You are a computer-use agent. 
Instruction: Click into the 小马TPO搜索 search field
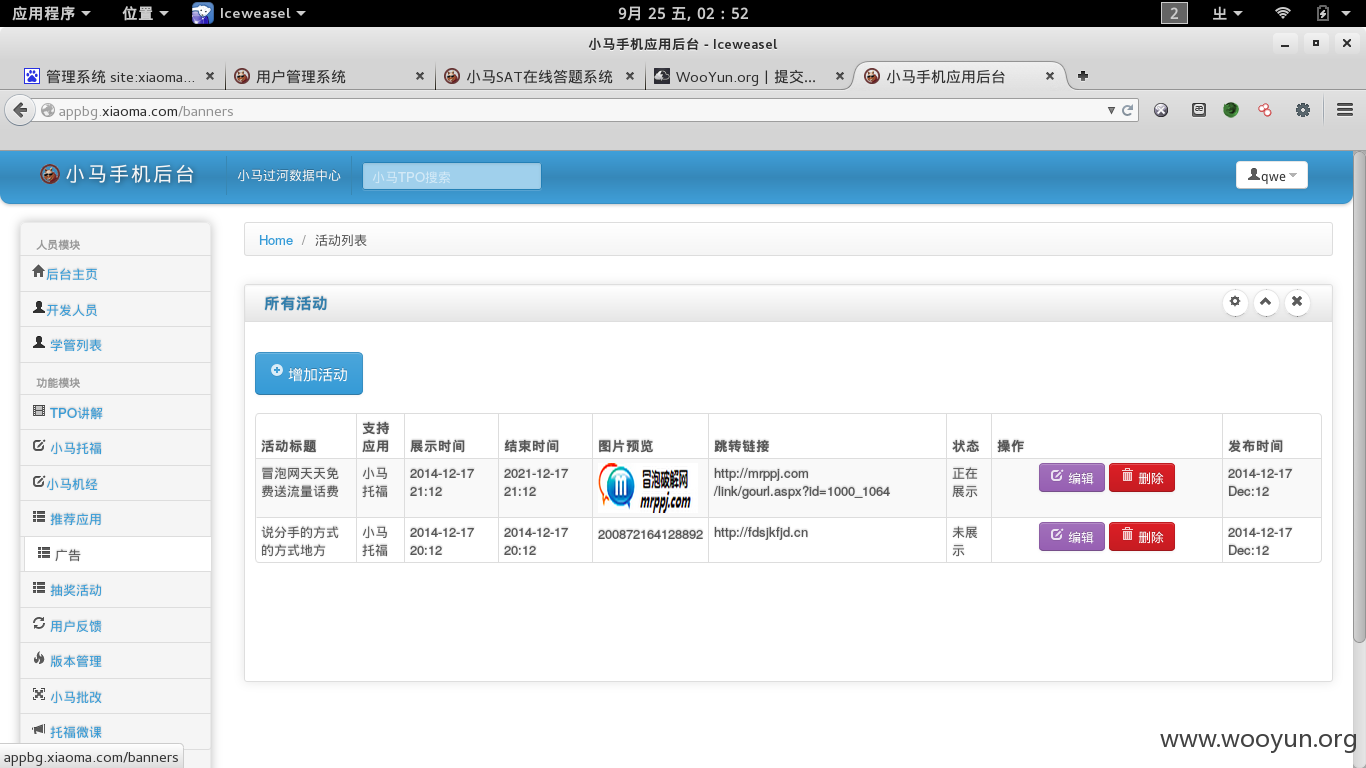click(452, 176)
